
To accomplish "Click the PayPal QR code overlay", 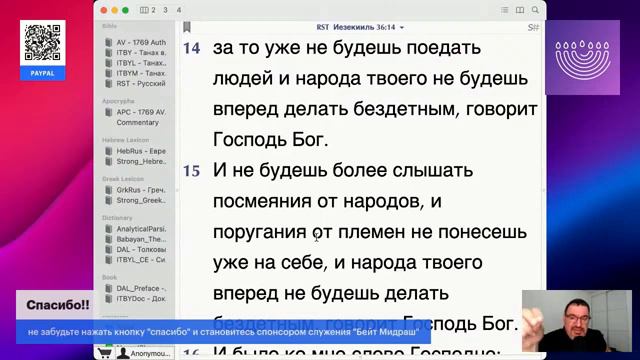I will pyautogui.click(x=42, y=43).
